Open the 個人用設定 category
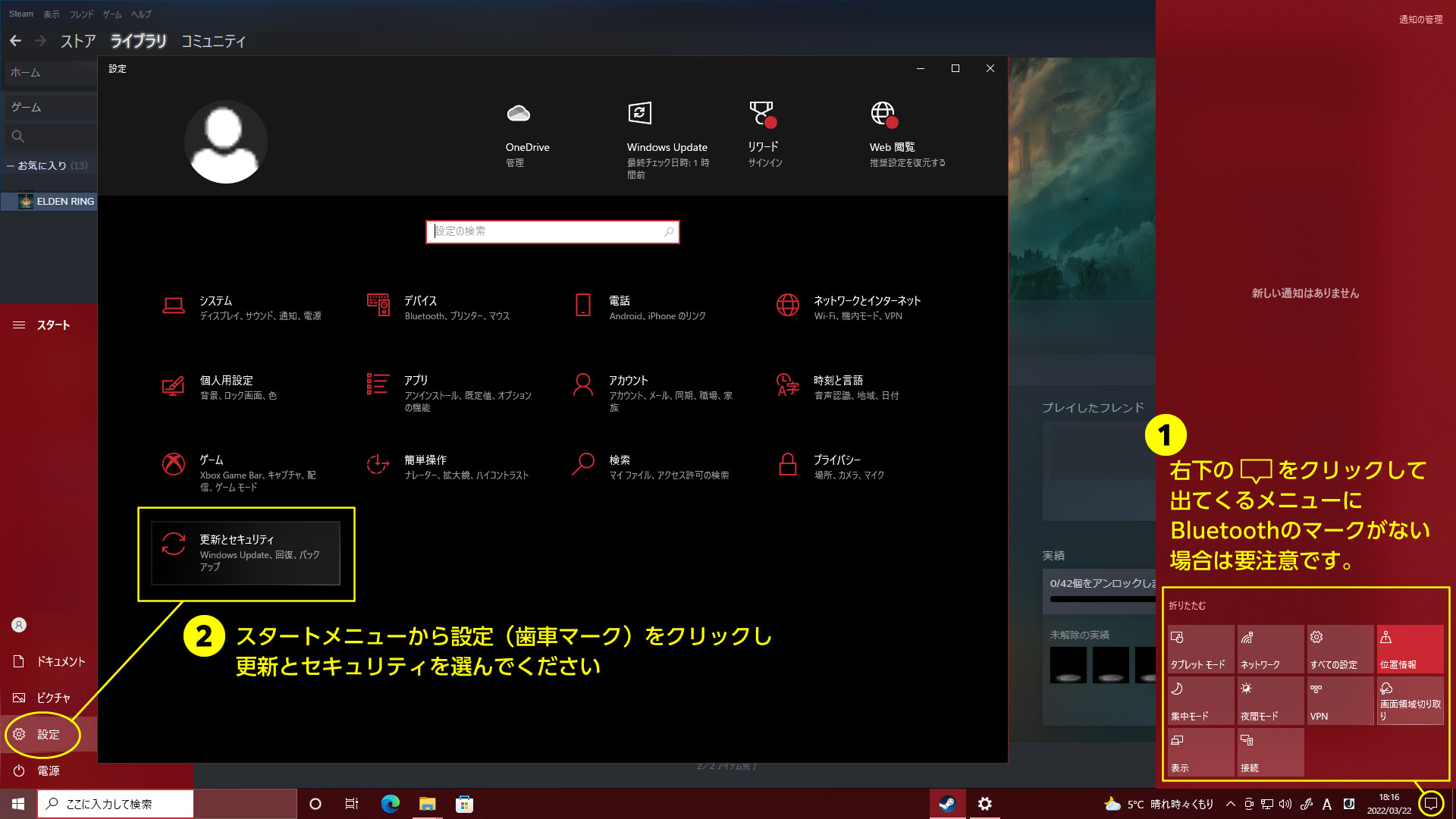Viewport: 1456px width, 819px height. pyautogui.click(x=243, y=387)
